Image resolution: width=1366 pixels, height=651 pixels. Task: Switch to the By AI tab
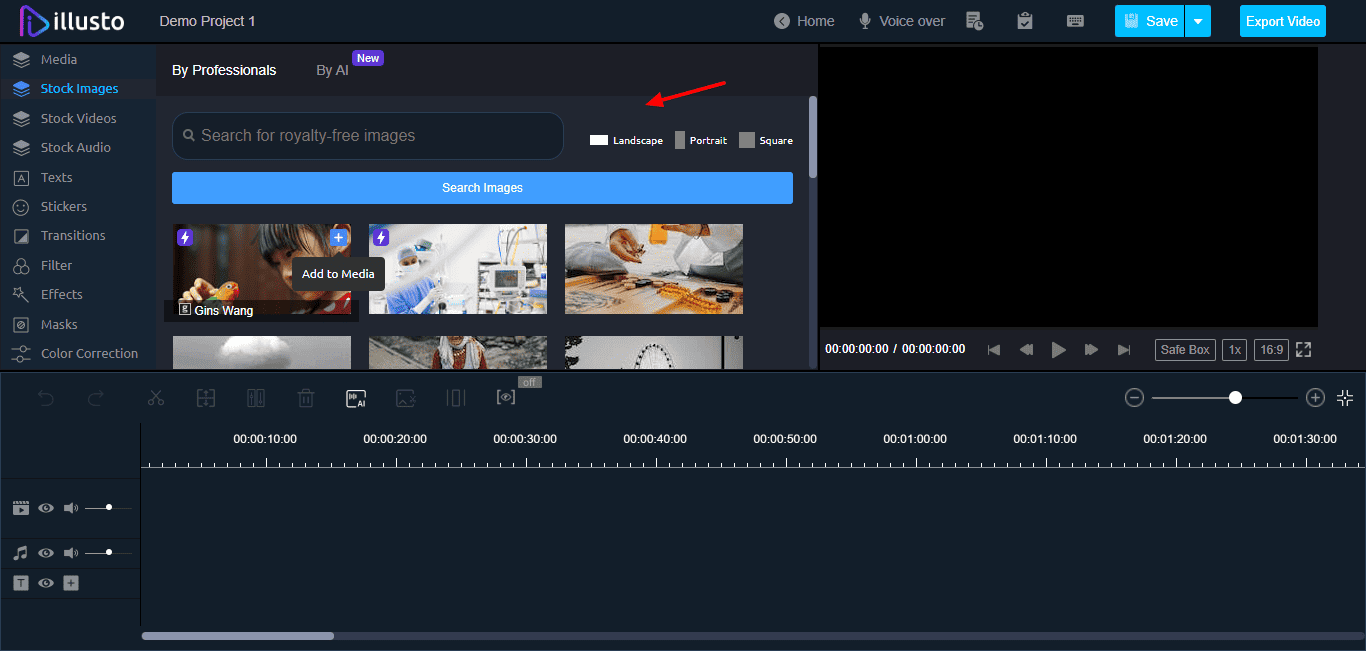tap(332, 70)
